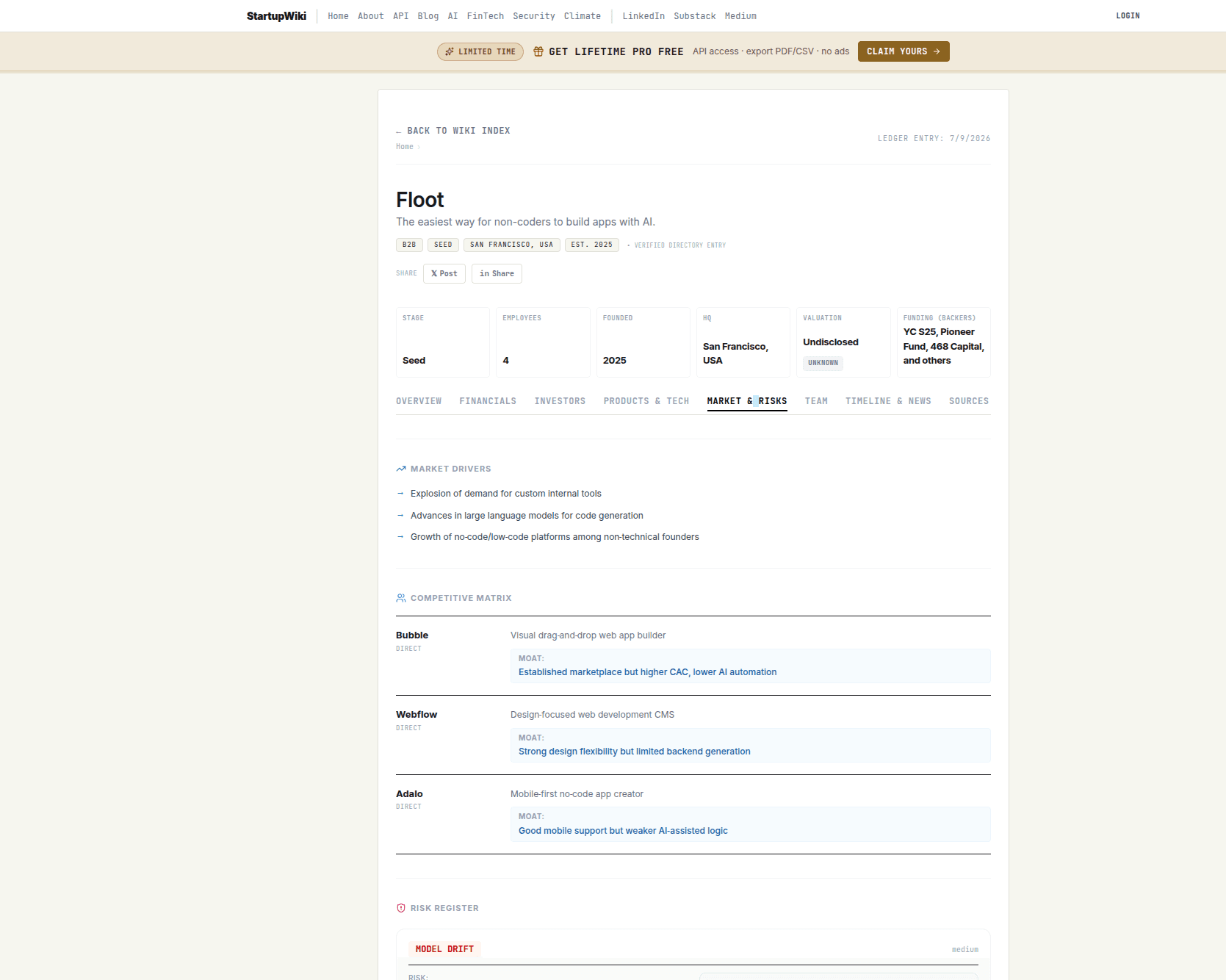This screenshot has height=980, width=1226.
Task: Click the Risk Register shield icon
Action: click(401, 908)
